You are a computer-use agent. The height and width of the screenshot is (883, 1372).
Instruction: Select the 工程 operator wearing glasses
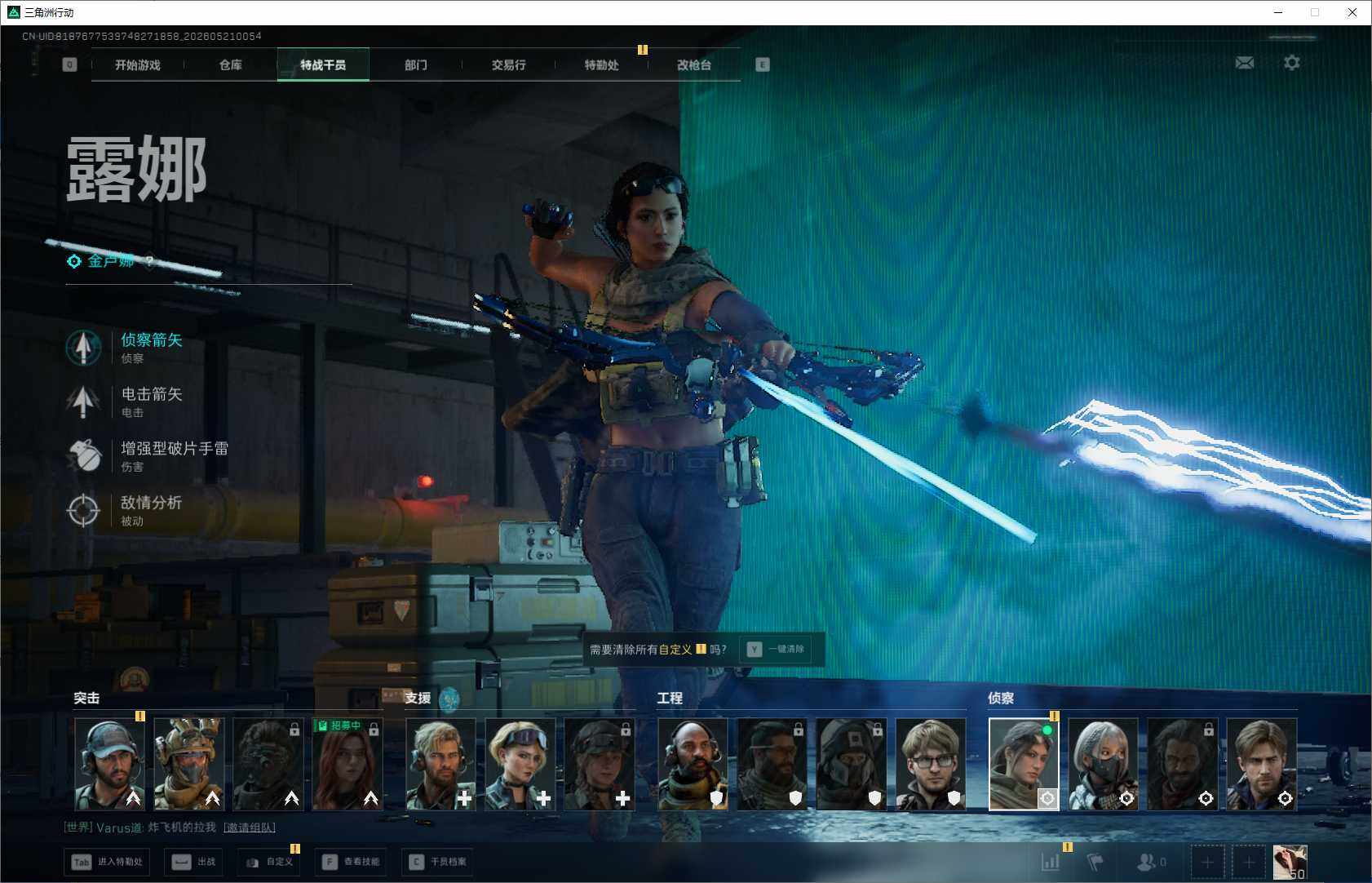930,764
